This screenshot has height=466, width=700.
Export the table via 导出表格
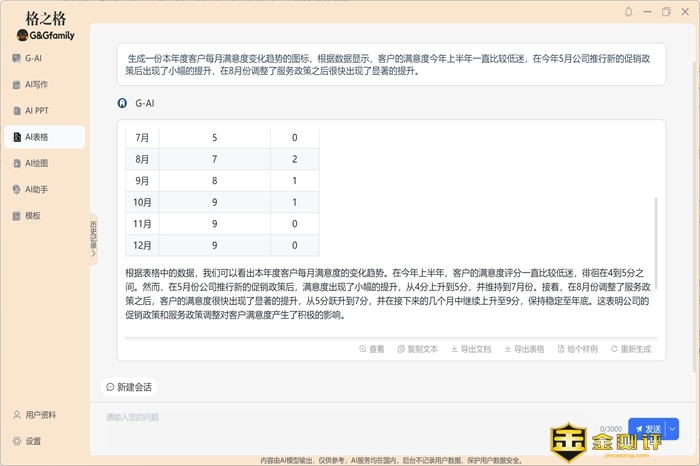[525, 349]
